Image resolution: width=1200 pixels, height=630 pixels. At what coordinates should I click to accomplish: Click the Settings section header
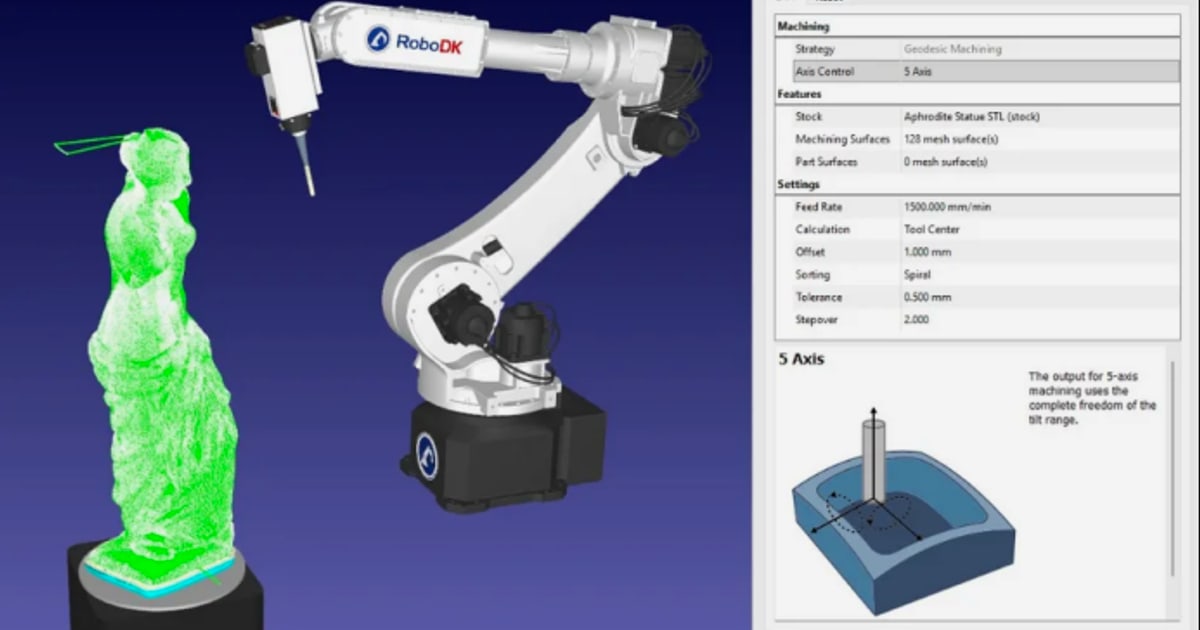798,185
